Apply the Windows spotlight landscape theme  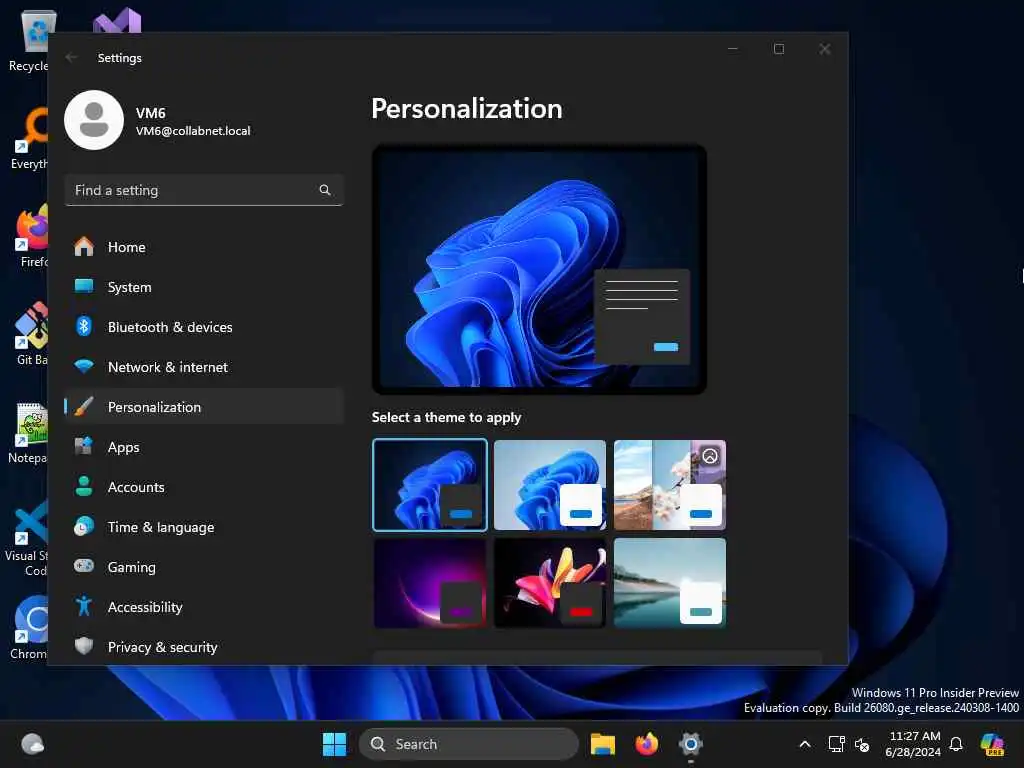coord(670,485)
